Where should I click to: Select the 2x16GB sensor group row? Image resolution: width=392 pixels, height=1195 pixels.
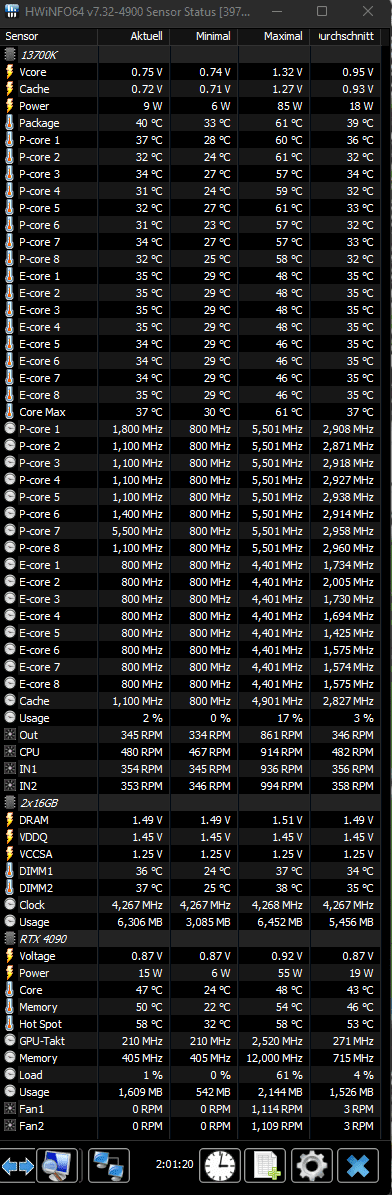tap(191, 803)
